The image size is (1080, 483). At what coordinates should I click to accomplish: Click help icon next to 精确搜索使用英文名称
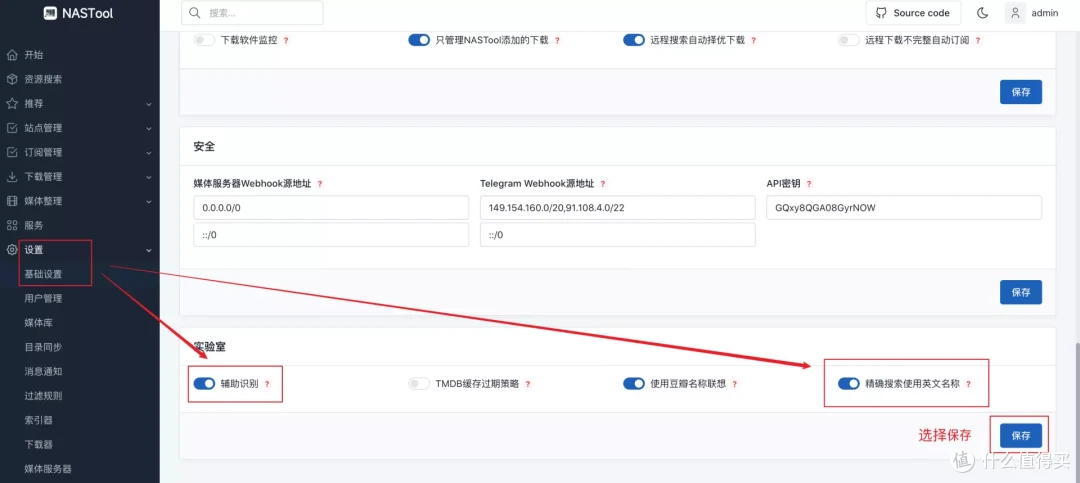[x=968, y=384]
